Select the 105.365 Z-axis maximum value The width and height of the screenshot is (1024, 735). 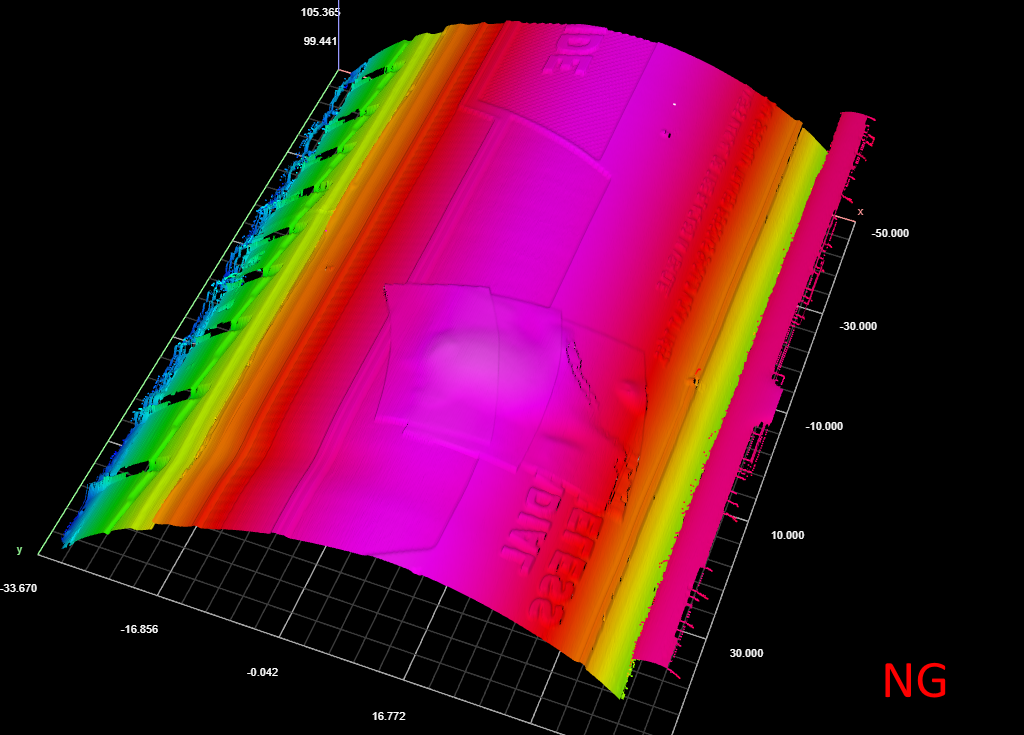(x=320, y=13)
